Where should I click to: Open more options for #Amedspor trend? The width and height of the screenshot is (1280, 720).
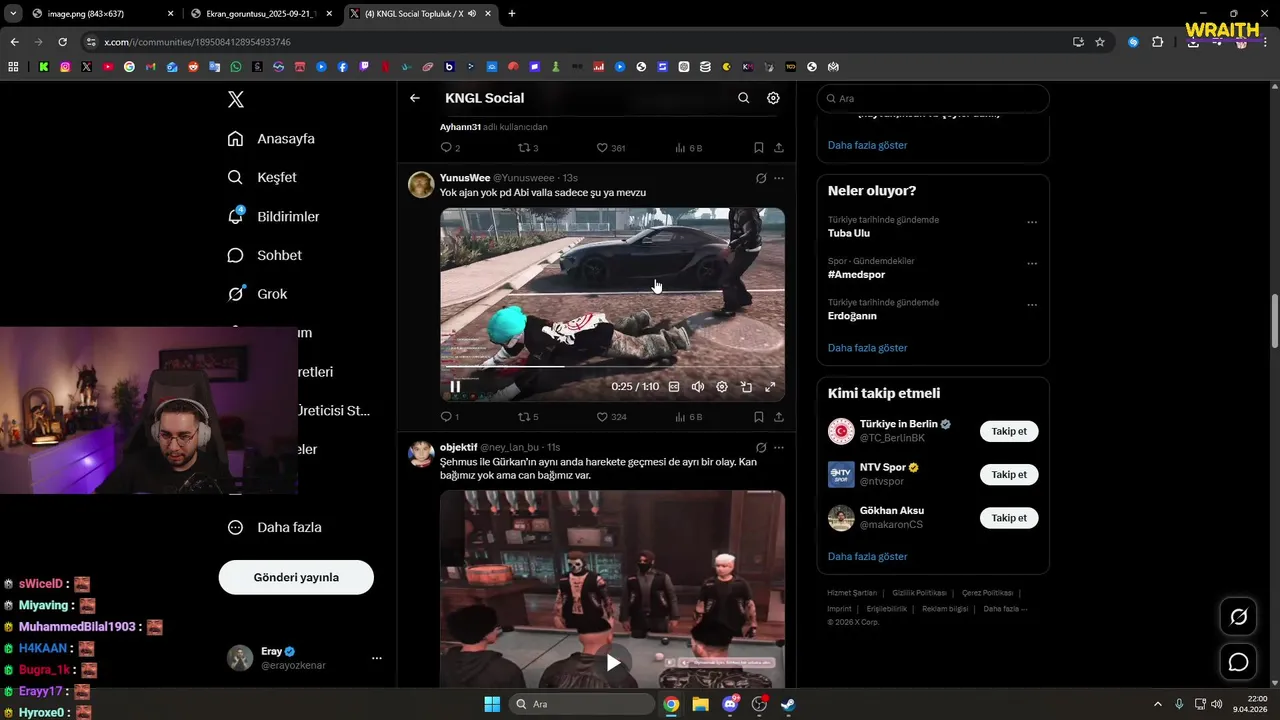pyautogui.click(x=1032, y=263)
